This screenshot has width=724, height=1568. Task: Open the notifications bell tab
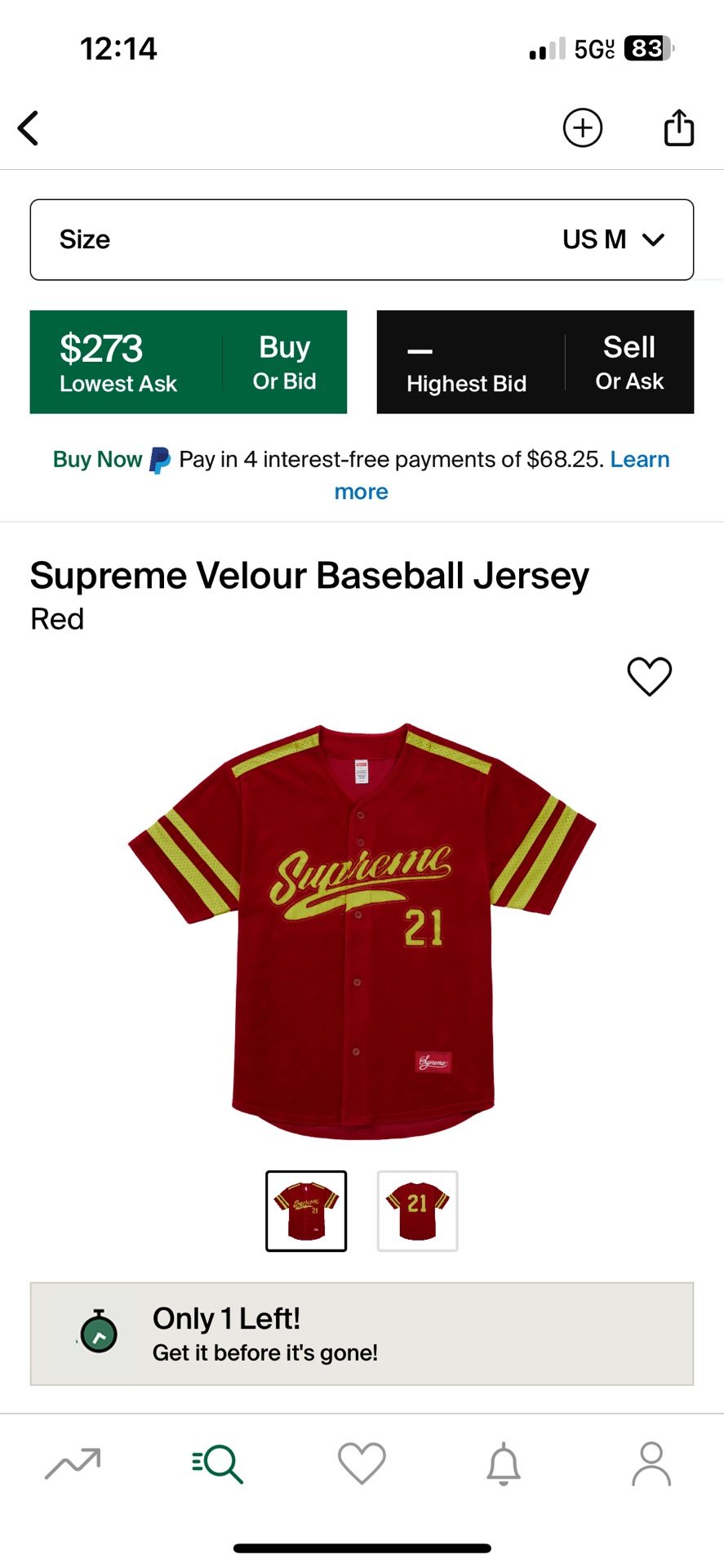click(x=504, y=1463)
